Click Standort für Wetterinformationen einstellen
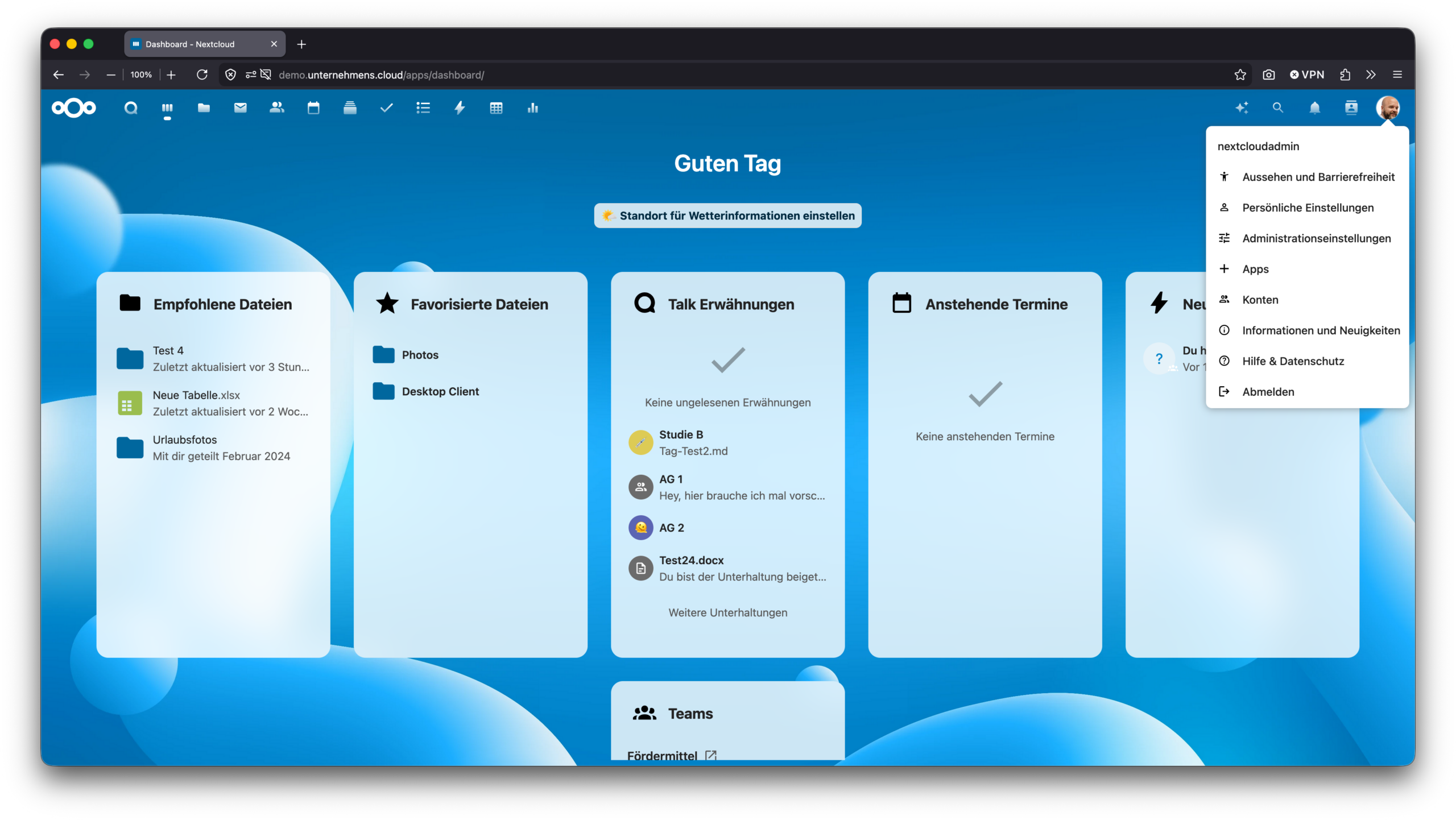The image size is (1456, 820). 728,216
